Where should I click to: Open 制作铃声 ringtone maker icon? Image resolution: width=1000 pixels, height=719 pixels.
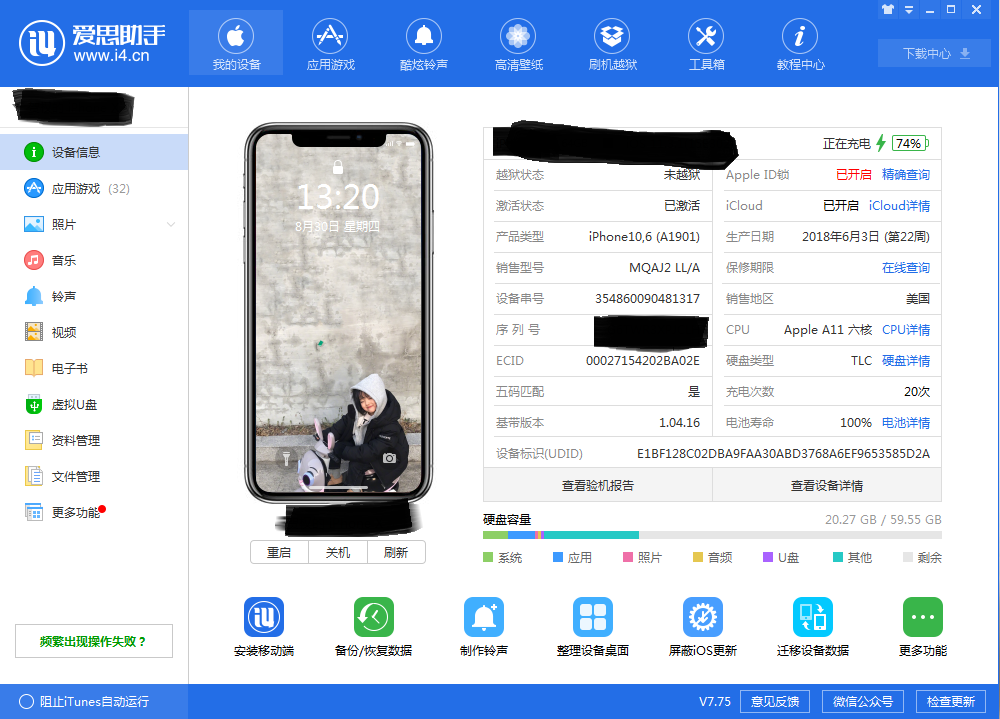[483, 617]
